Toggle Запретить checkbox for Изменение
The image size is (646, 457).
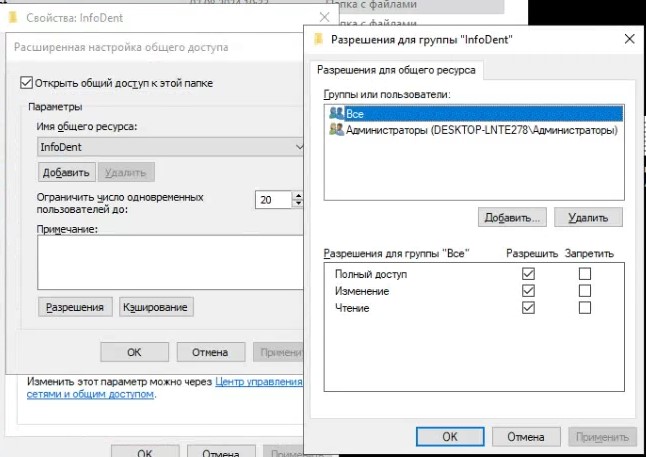(x=585, y=291)
